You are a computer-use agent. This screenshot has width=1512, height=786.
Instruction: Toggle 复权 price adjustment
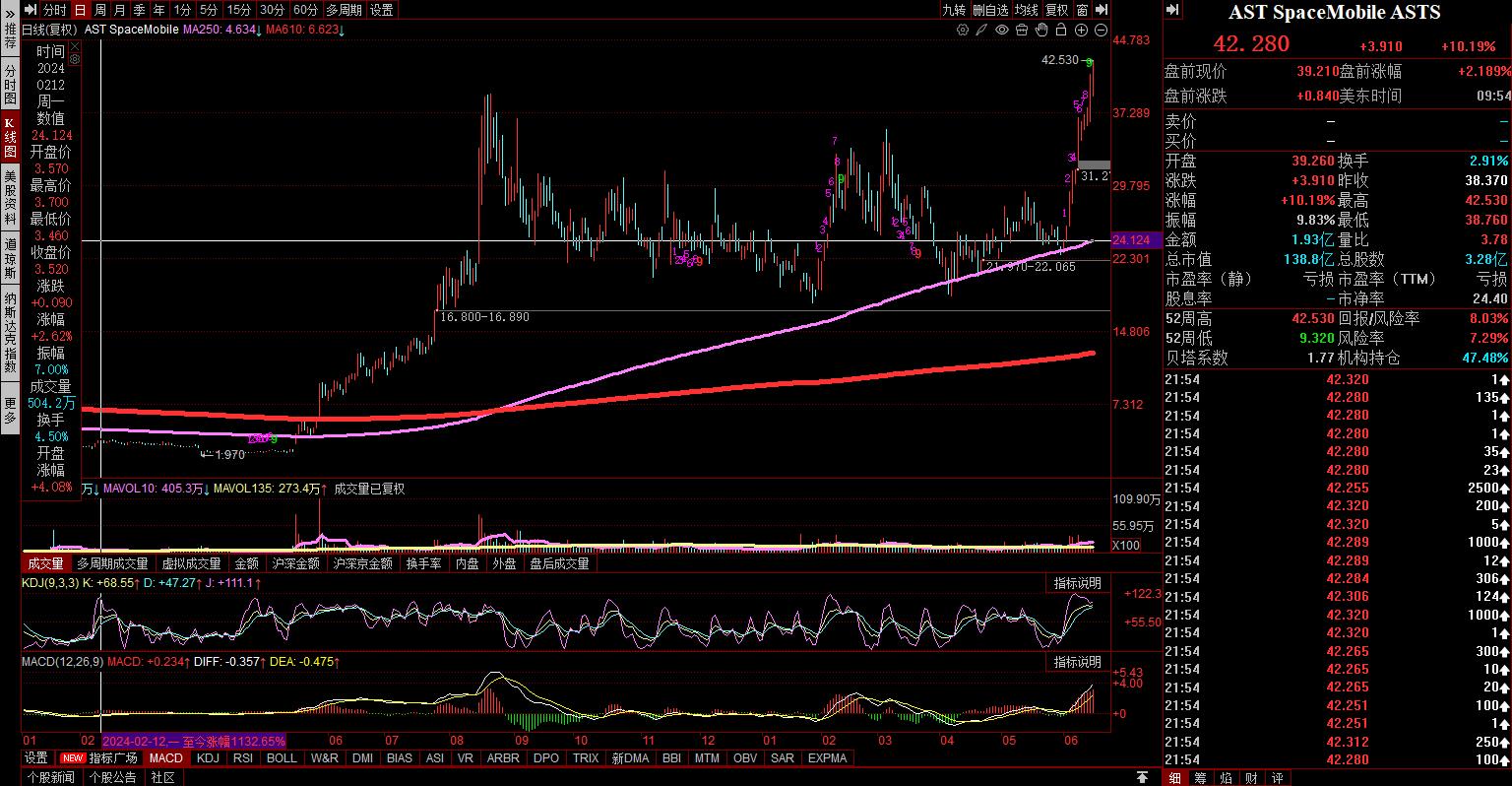click(1057, 10)
